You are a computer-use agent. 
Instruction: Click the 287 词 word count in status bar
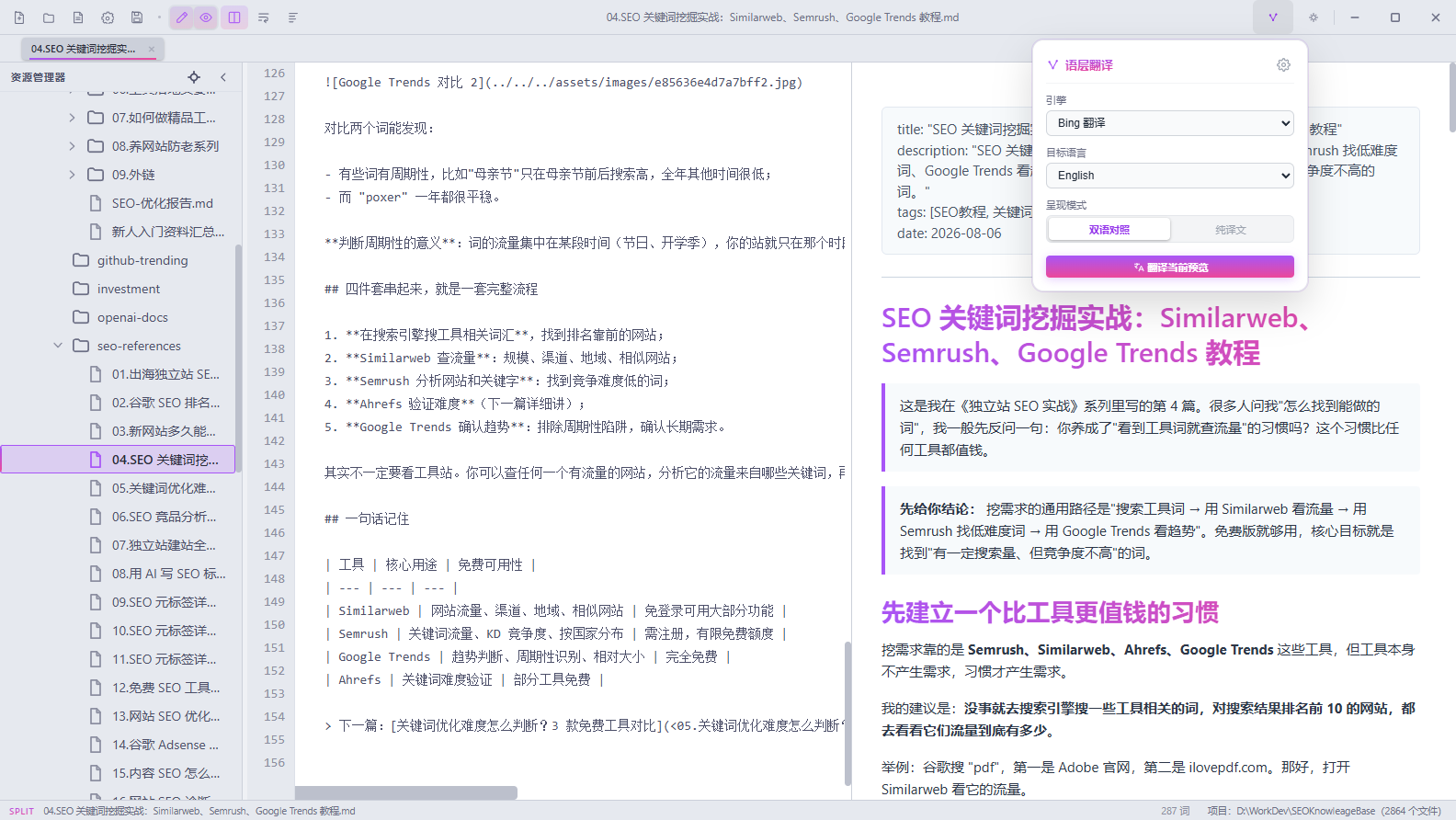[1175, 811]
